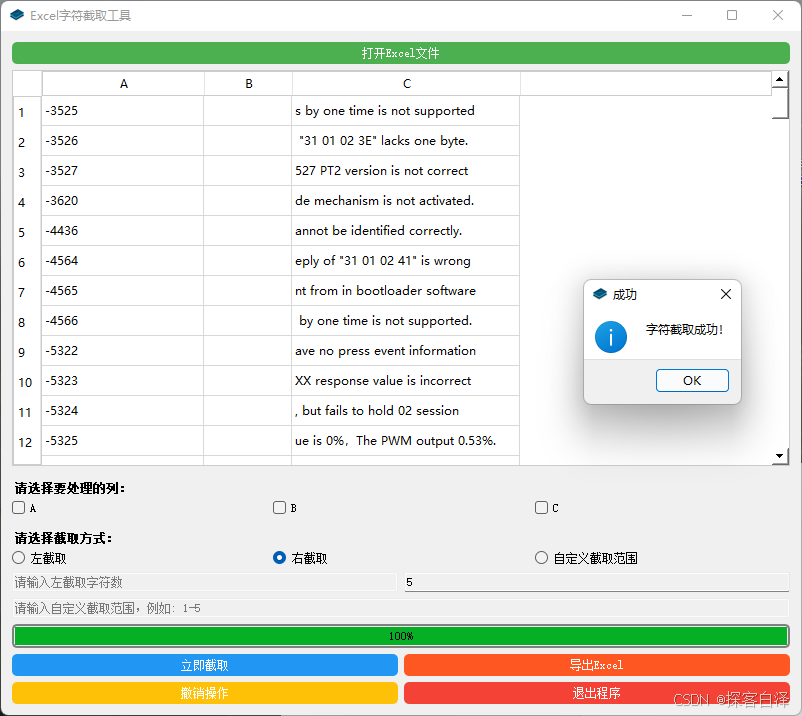Minimize the Excel字符截取工具 window
The height and width of the screenshot is (716, 802).
pyautogui.click(x=687, y=15)
